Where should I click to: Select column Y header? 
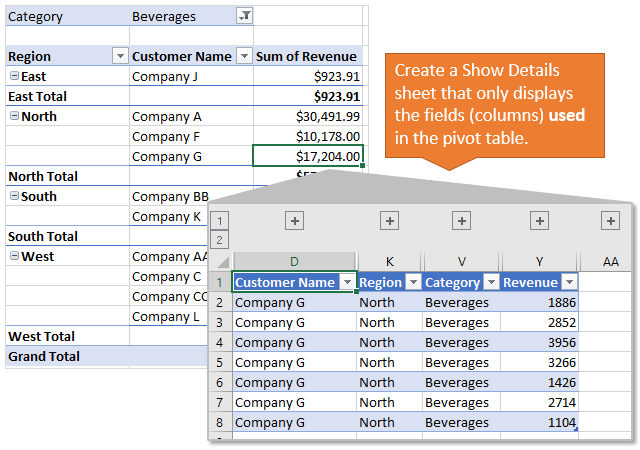(540, 261)
